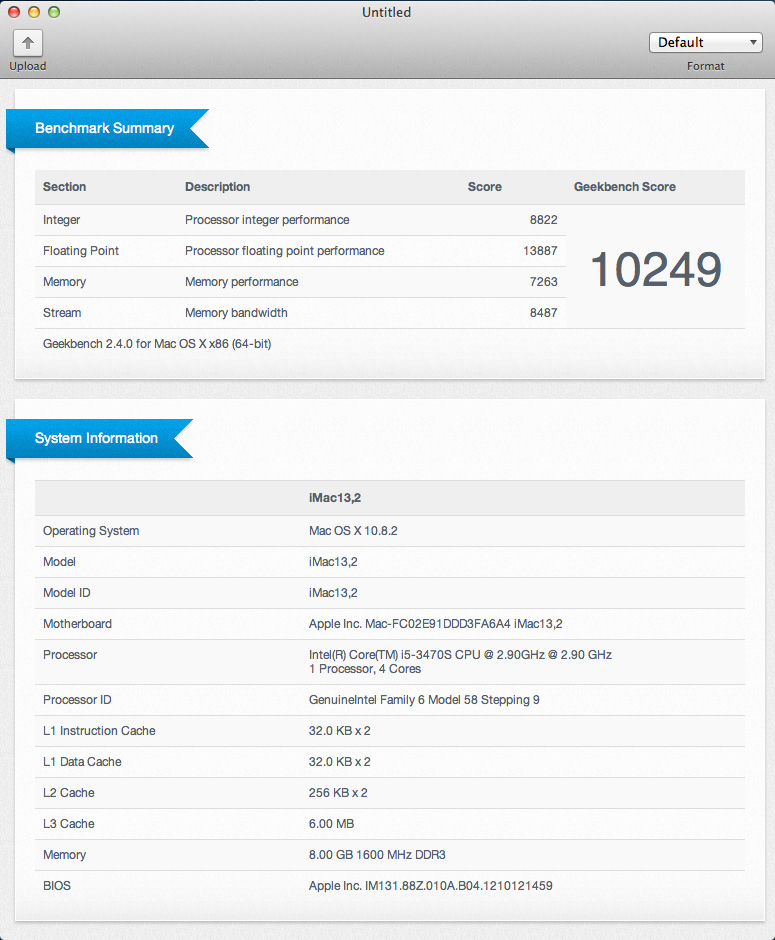Click the Untitled window title
This screenshot has width=775, height=940.
coord(387,12)
